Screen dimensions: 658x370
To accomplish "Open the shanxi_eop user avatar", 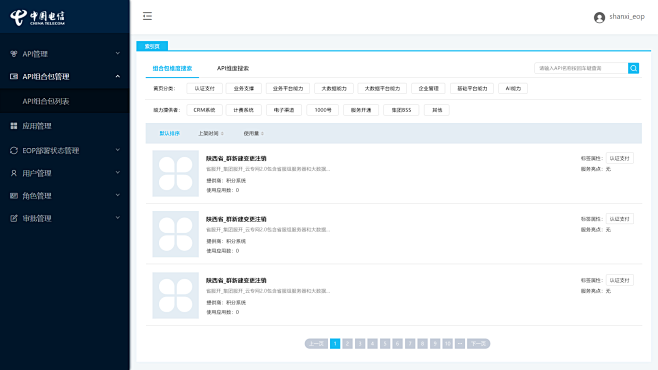I will pyautogui.click(x=599, y=17).
